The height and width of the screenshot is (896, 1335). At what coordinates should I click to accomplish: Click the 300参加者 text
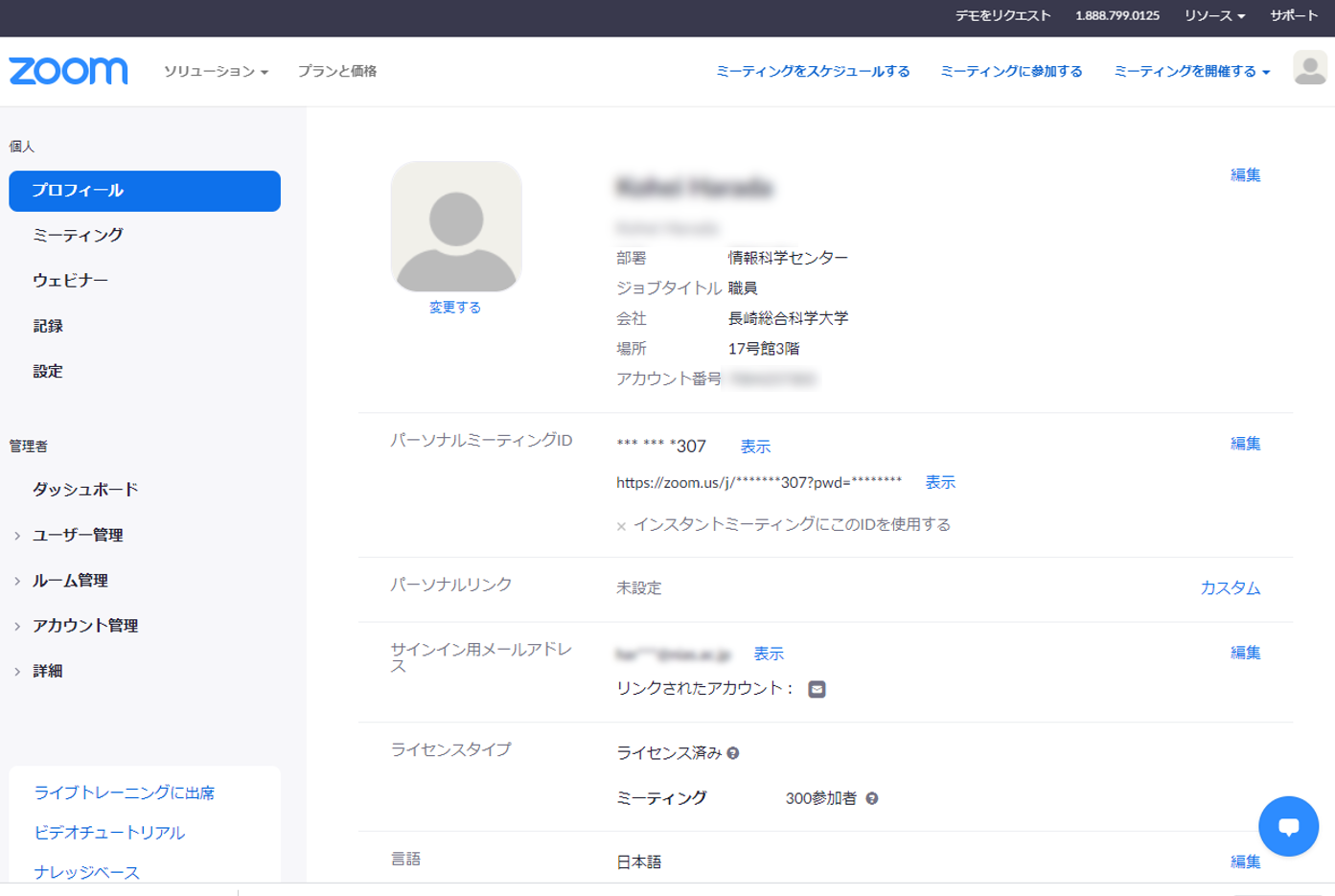tap(821, 798)
